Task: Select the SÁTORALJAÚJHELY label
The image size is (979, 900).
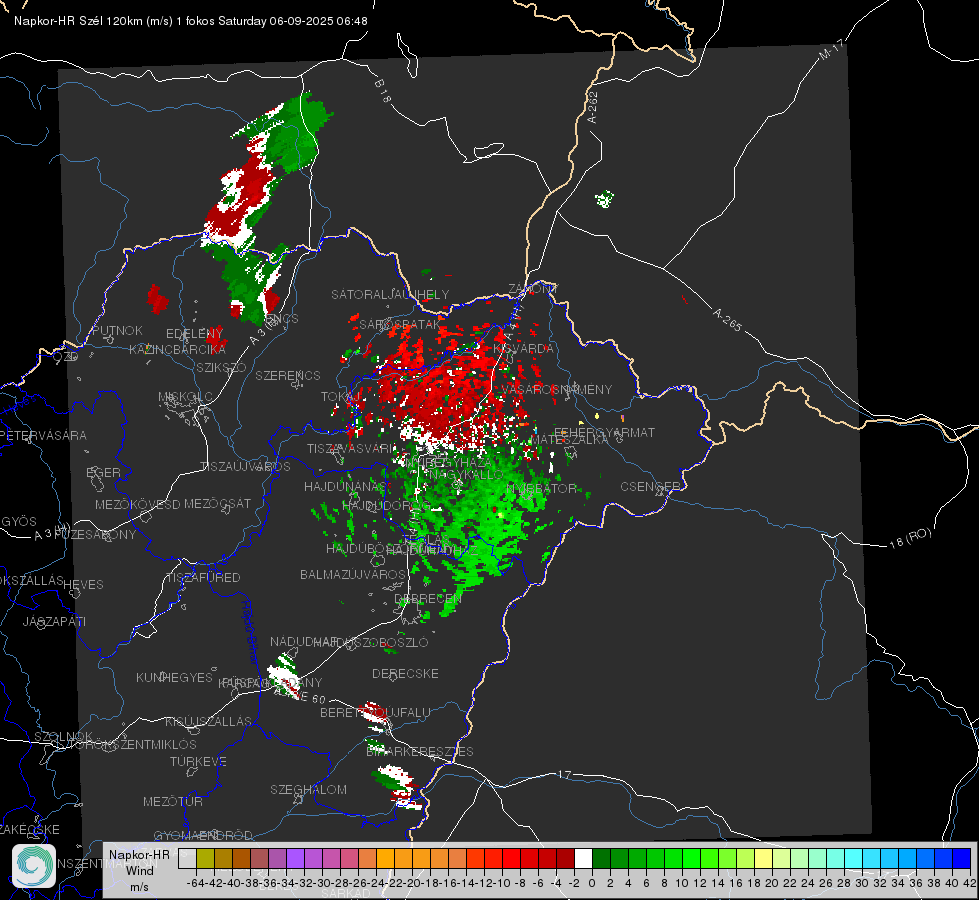Action: coord(390,294)
